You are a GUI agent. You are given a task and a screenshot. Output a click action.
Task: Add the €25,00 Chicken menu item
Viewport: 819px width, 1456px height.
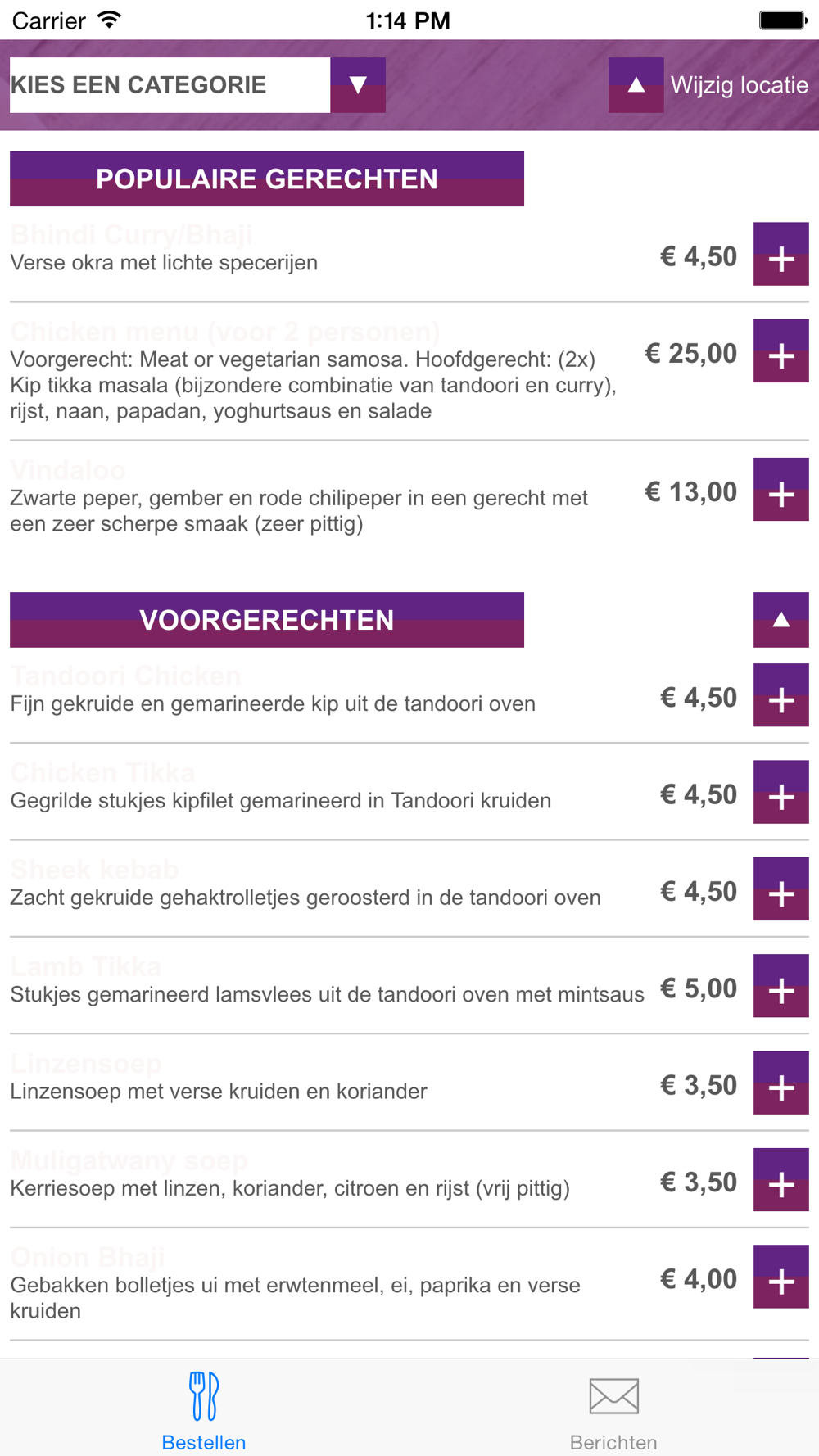[x=781, y=351]
